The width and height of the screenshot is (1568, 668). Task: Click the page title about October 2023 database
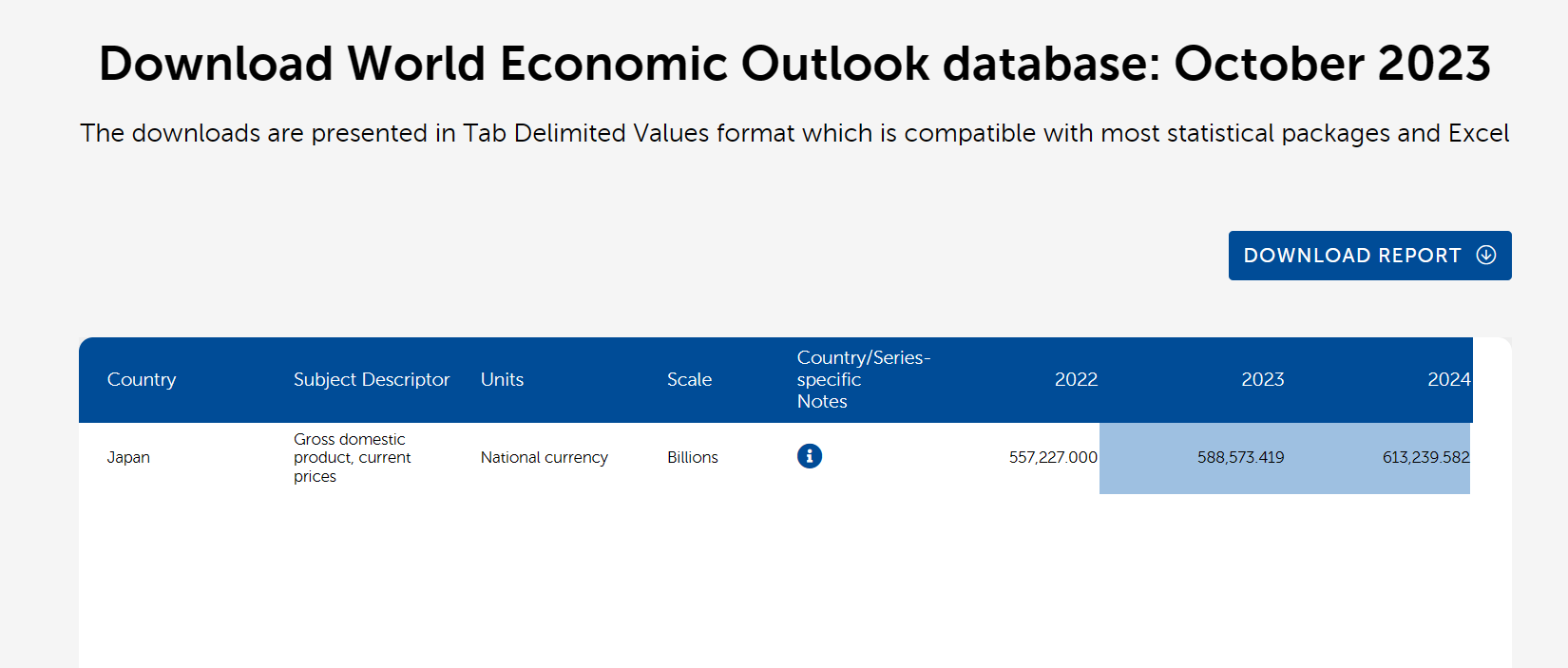pos(794,64)
